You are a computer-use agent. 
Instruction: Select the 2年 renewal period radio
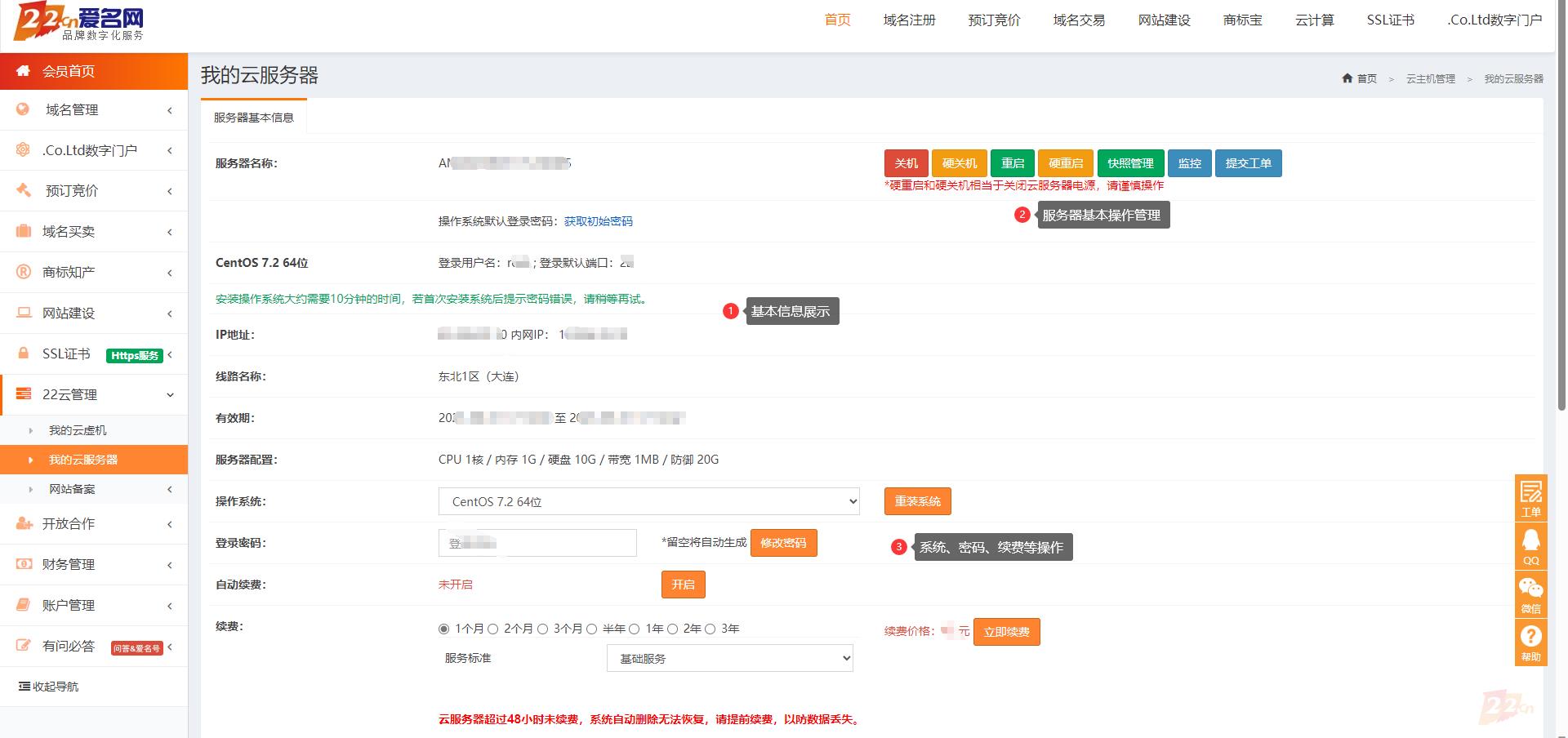(672, 629)
